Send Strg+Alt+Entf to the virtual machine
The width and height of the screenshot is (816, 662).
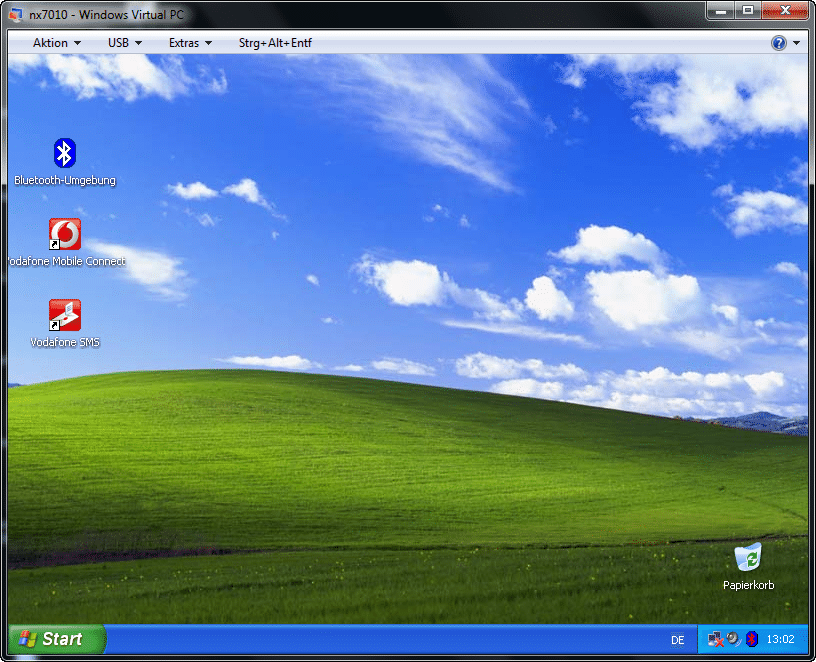point(275,43)
